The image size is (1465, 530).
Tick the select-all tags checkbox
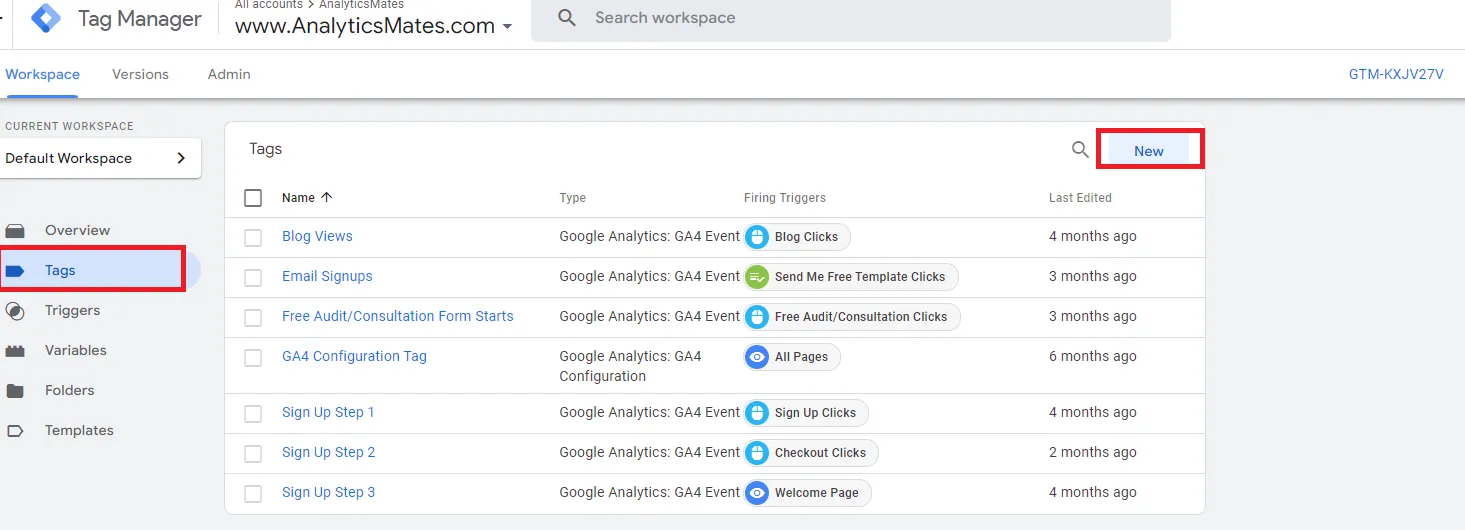pyautogui.click(x=253, y=198)
